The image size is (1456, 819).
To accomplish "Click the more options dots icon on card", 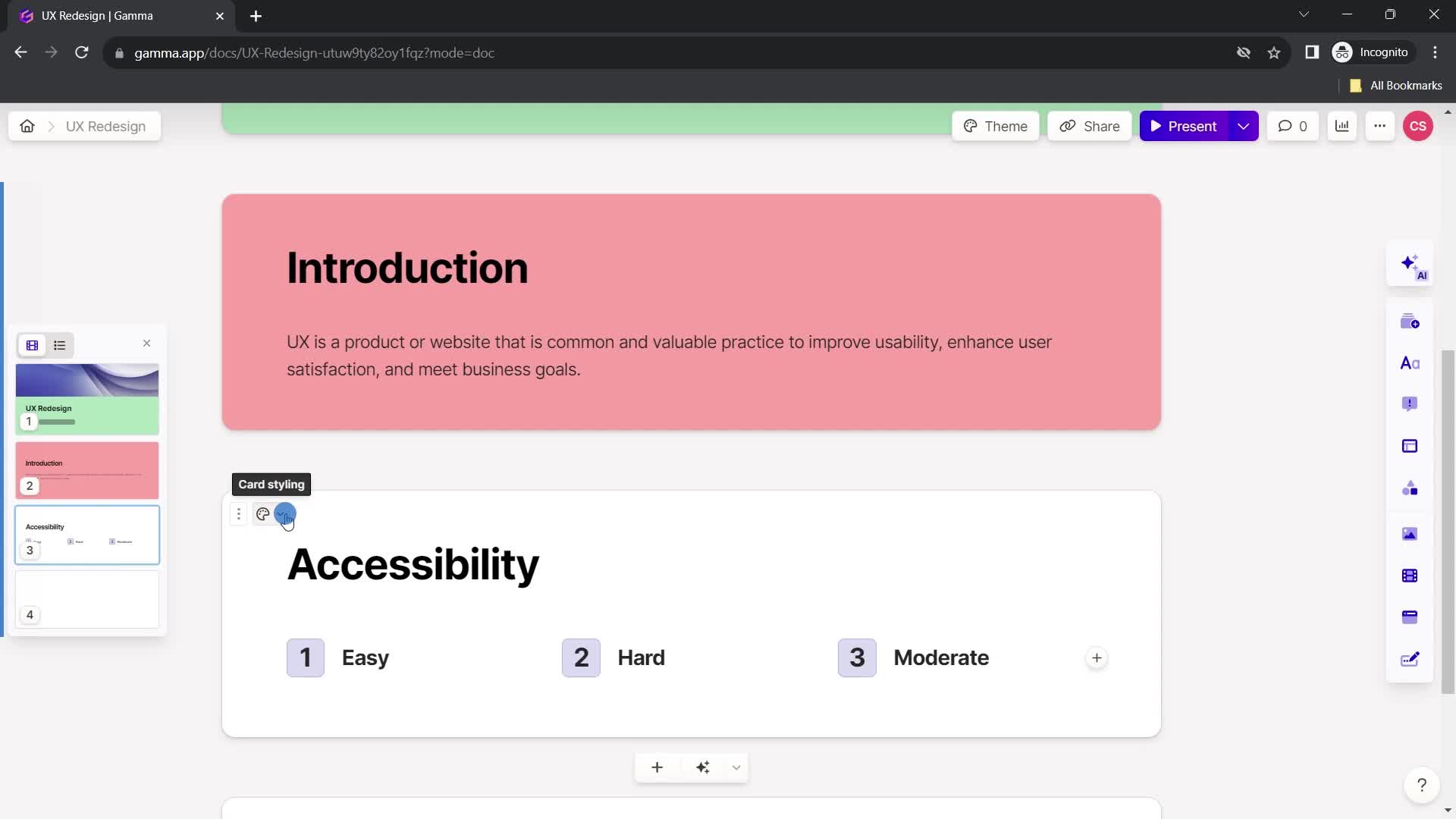I will [239, 514].
